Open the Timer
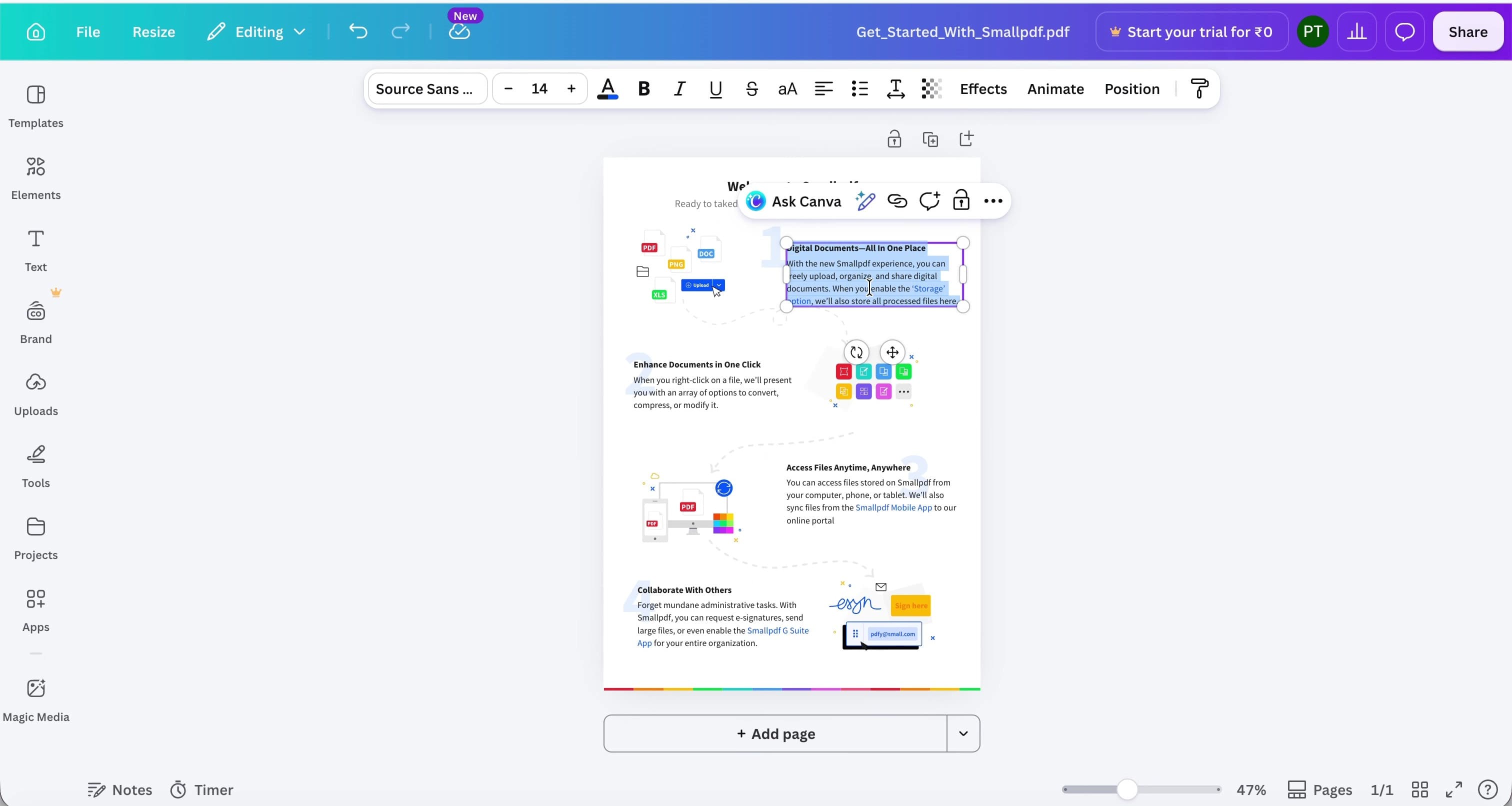Screen dimensions: 1512x806 tap(202, 789)
